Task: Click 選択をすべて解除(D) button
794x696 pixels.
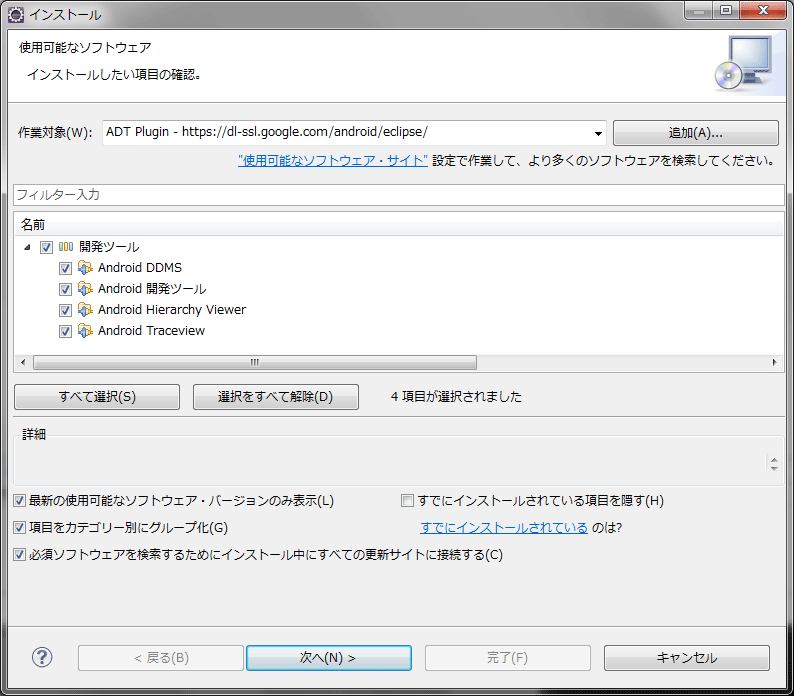Action: tap(275, 397)
